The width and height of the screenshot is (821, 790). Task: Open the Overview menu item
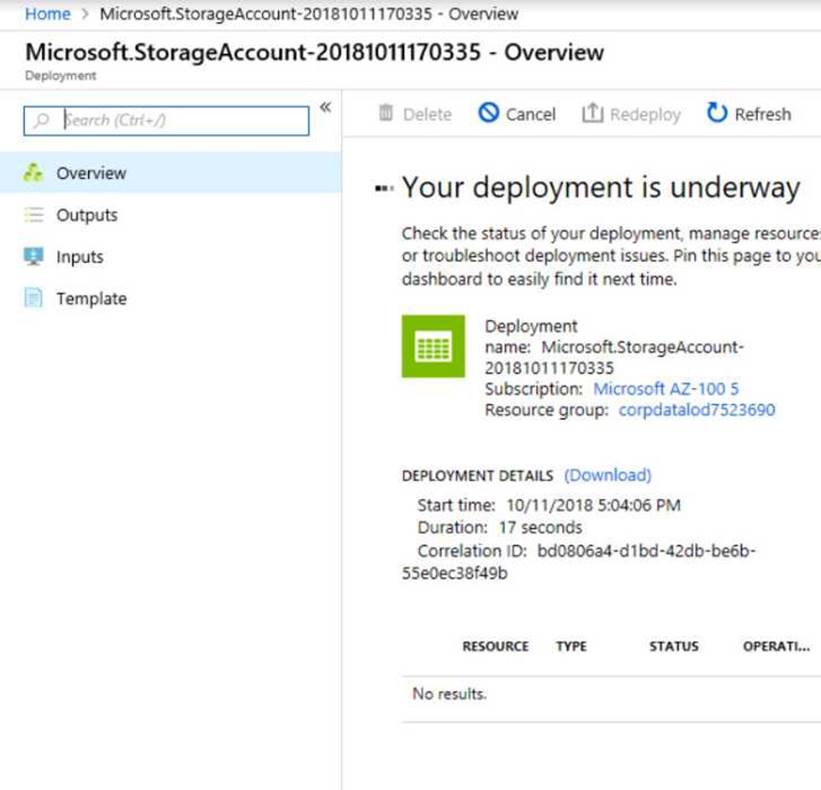click(x=170, y=173)
